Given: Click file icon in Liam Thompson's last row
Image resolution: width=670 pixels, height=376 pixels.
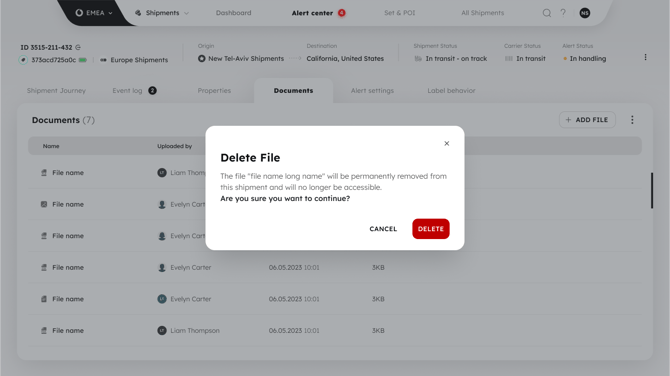Looking at the screenshot, I should [x=44, y=331].
